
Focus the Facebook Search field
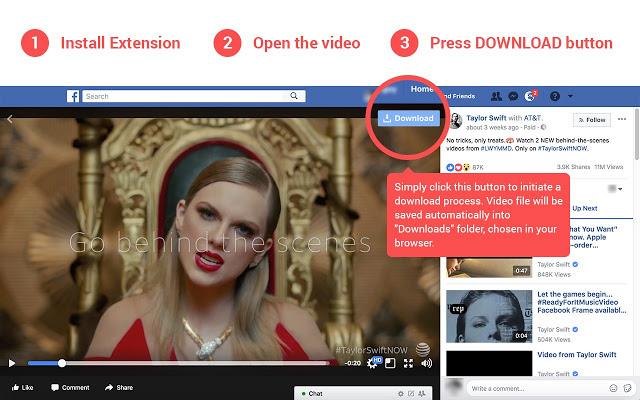tap(194, 96)
